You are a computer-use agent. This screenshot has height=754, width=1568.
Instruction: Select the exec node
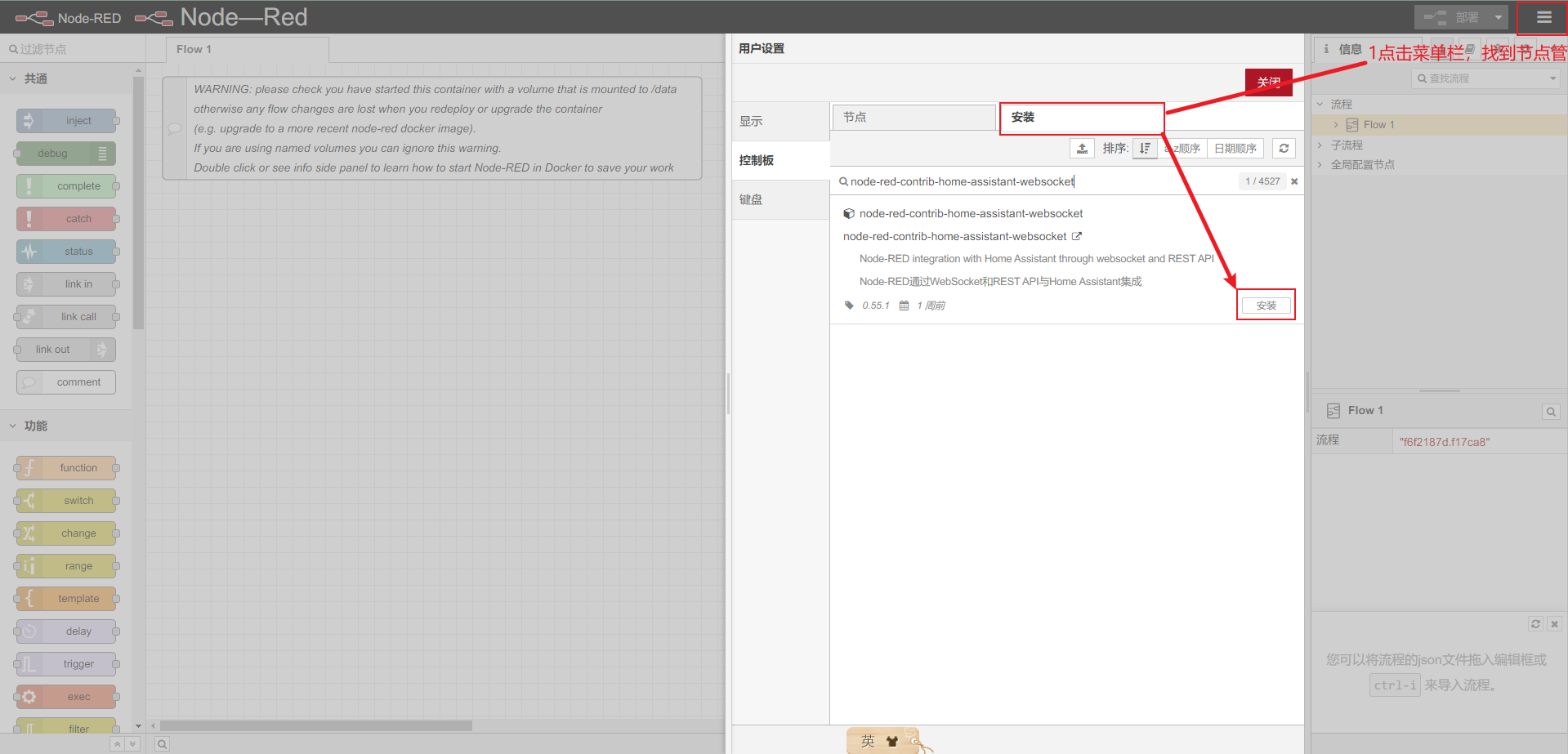point(67,697)
